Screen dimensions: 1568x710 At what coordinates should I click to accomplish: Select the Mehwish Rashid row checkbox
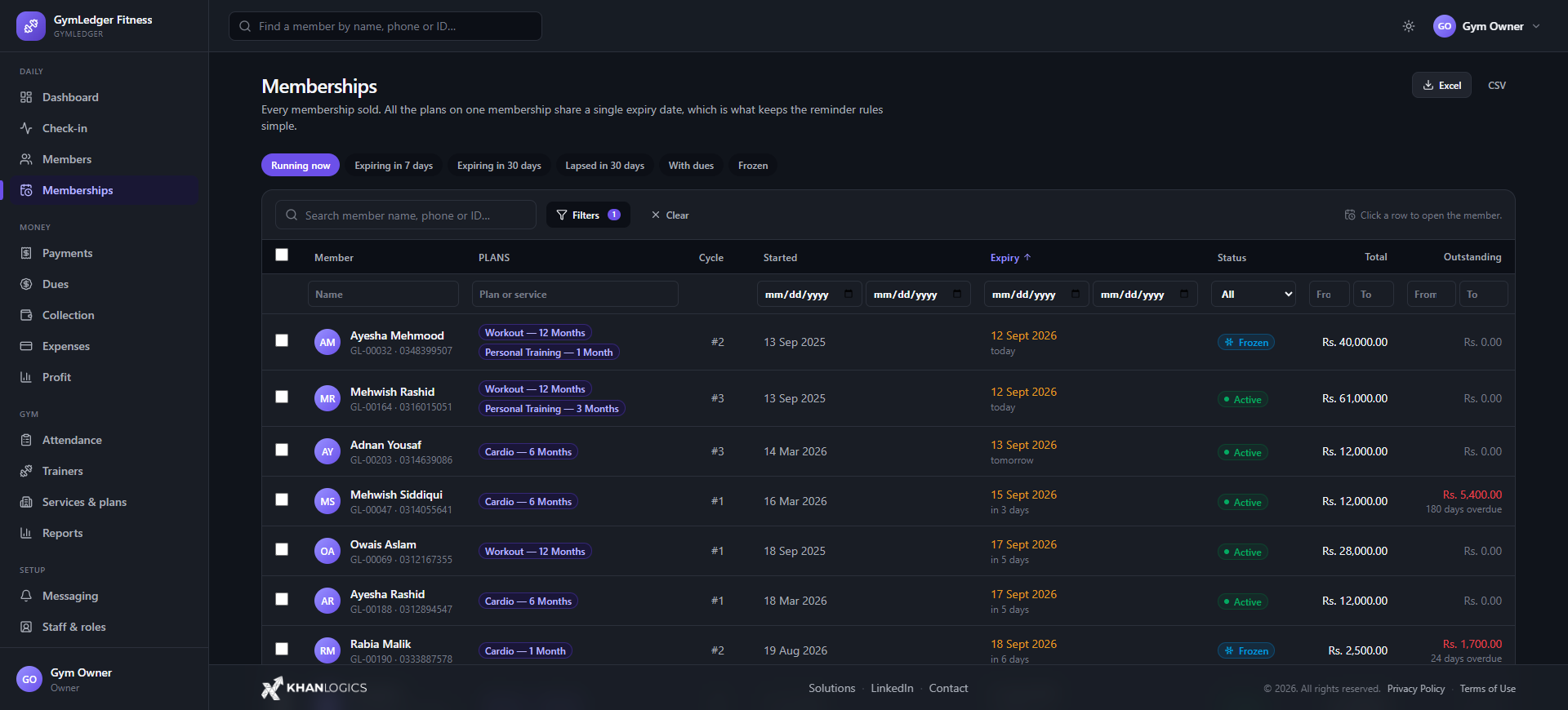[x=282, y=397]
